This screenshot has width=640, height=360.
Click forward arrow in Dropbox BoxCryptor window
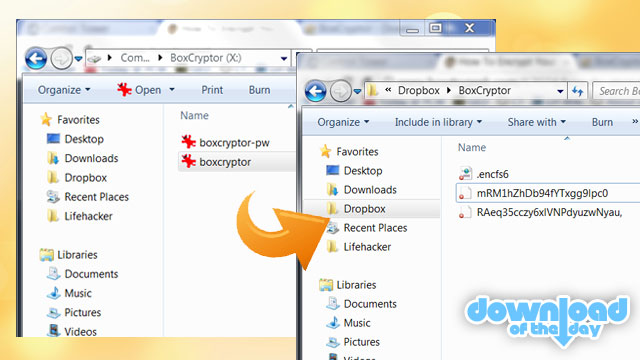coord(340,91)
